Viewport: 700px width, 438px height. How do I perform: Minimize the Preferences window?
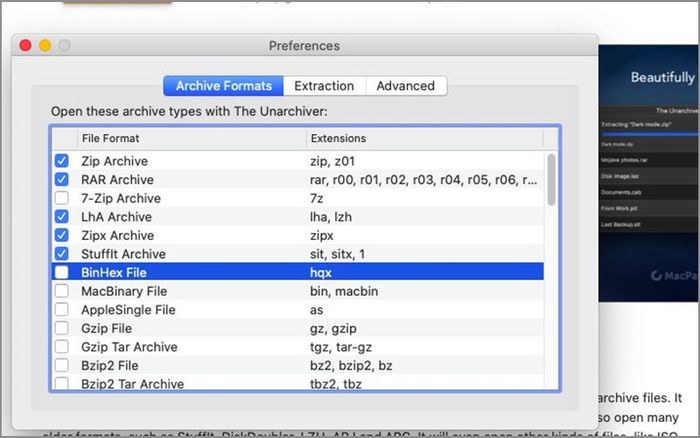pos(45,45)
